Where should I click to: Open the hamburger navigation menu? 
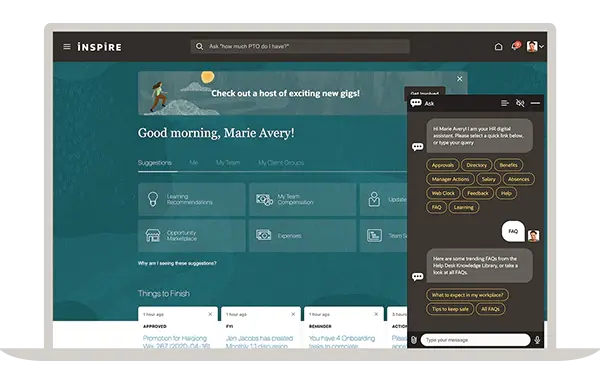(x=67, y=47)
